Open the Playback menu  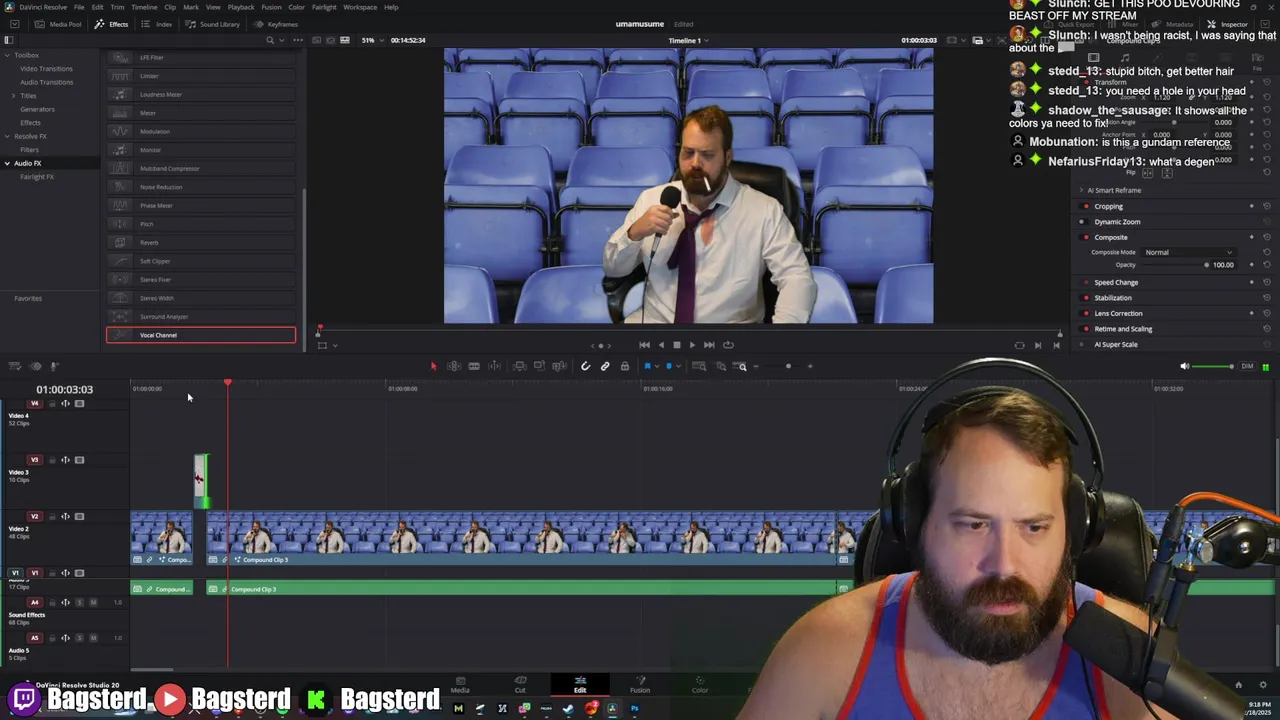[241, 7]
